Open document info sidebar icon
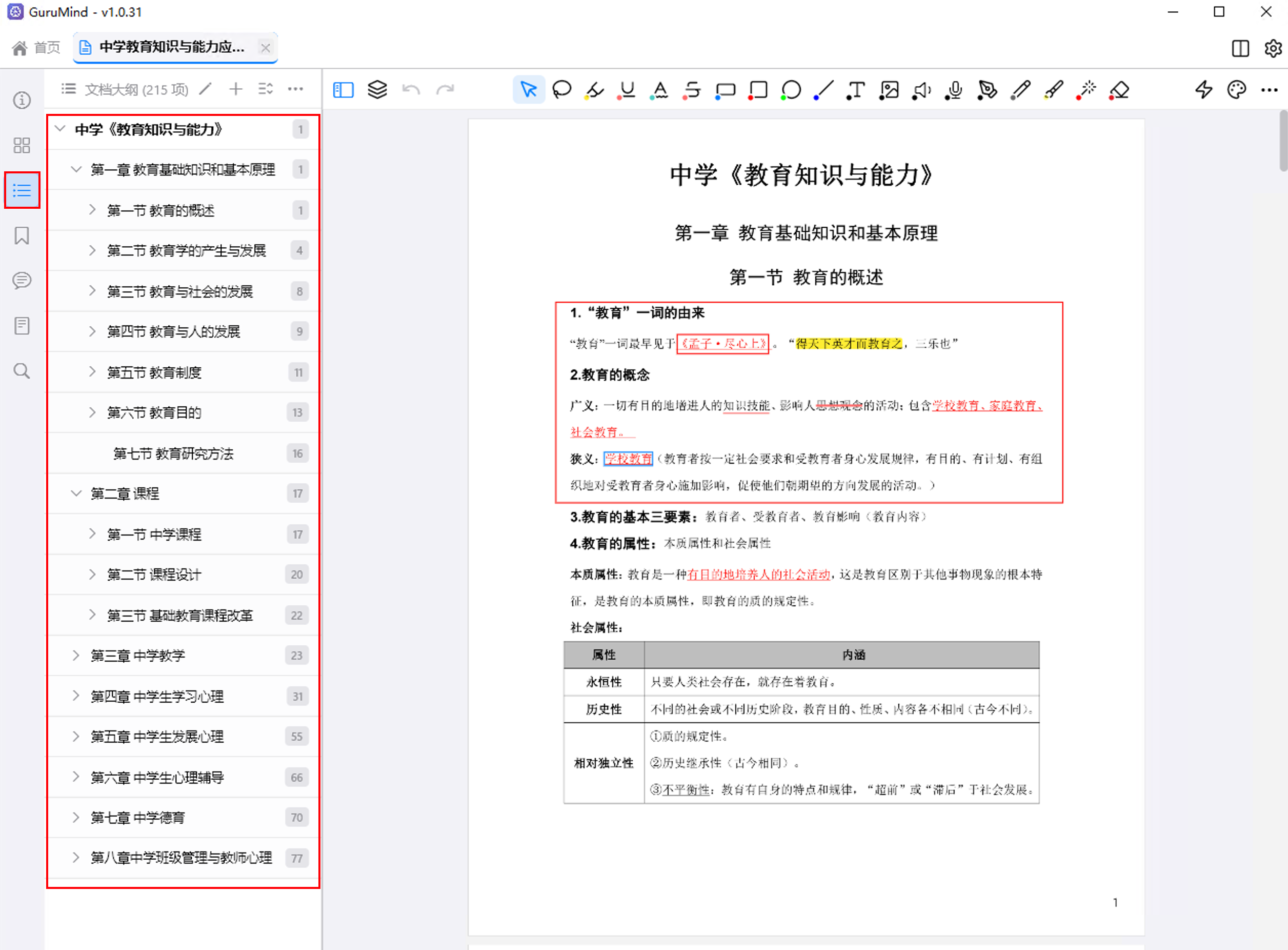This screenshot has height=950, width=1288. (x=22, y=100)
